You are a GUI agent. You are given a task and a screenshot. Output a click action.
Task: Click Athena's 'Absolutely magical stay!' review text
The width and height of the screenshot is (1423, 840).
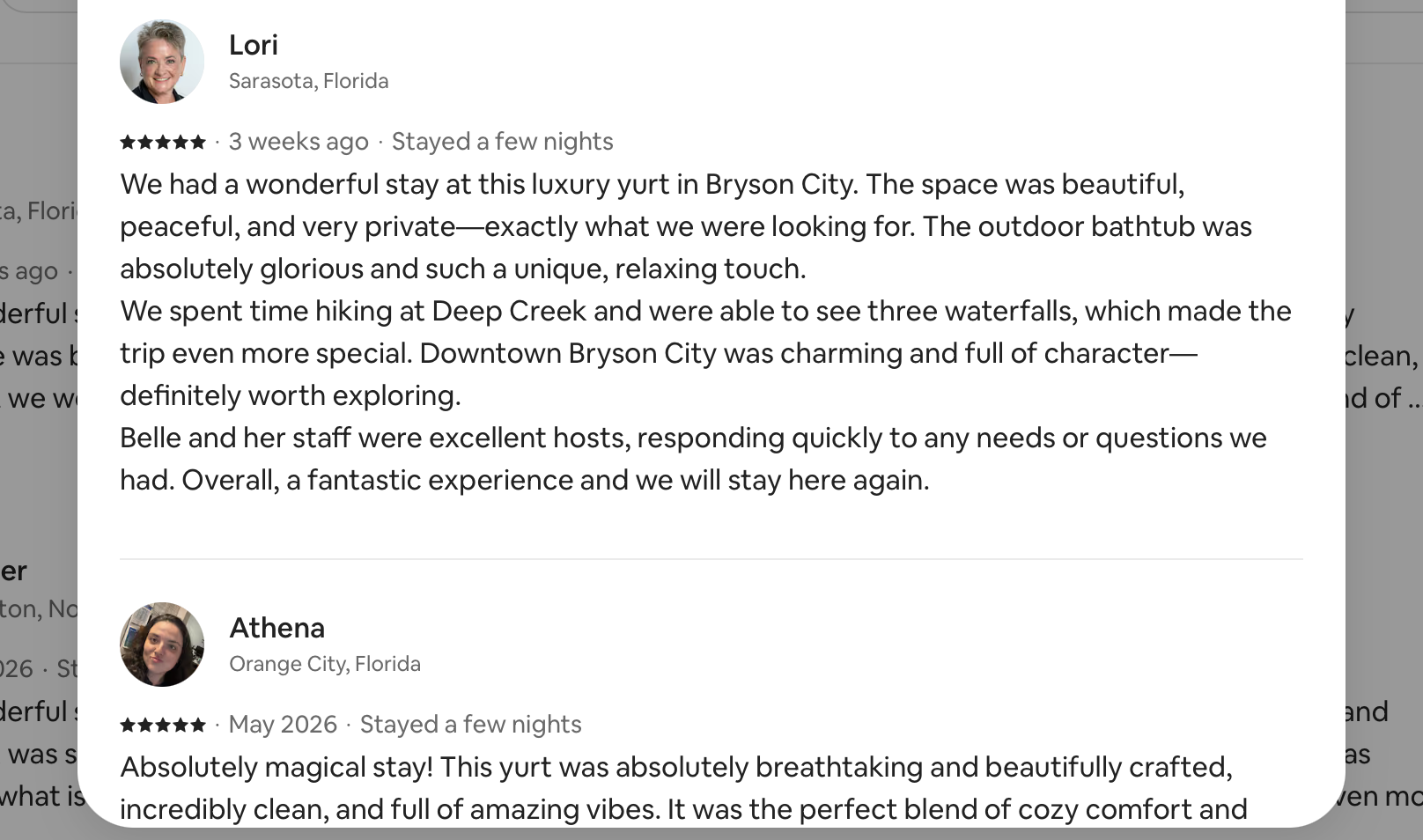pyautogui.click(x=683, y=788)
